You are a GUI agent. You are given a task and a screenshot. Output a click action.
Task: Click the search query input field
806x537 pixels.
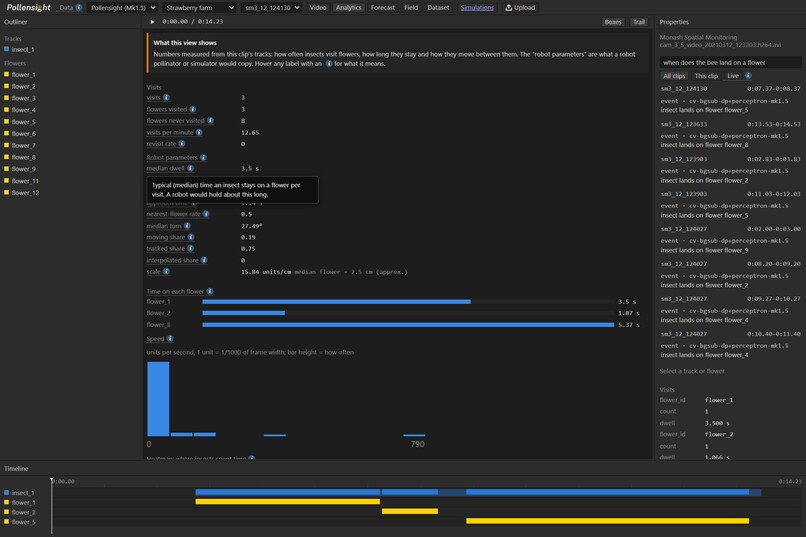tap(730, 62)
